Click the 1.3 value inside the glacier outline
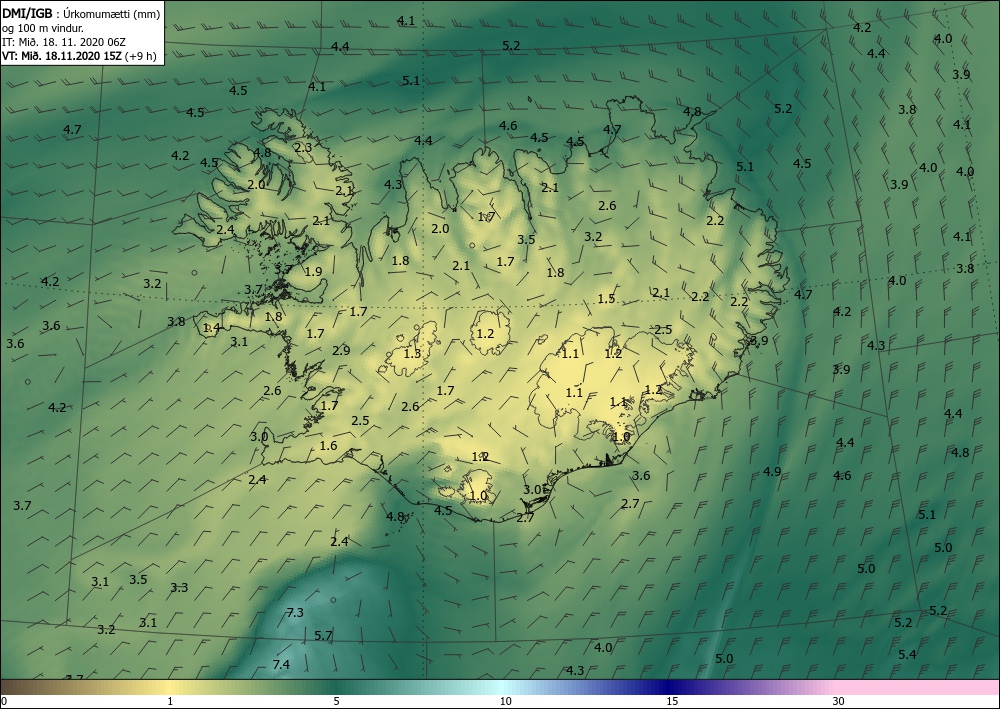Viewport: 1000px width, 709px height. click(x=413, y=353)
